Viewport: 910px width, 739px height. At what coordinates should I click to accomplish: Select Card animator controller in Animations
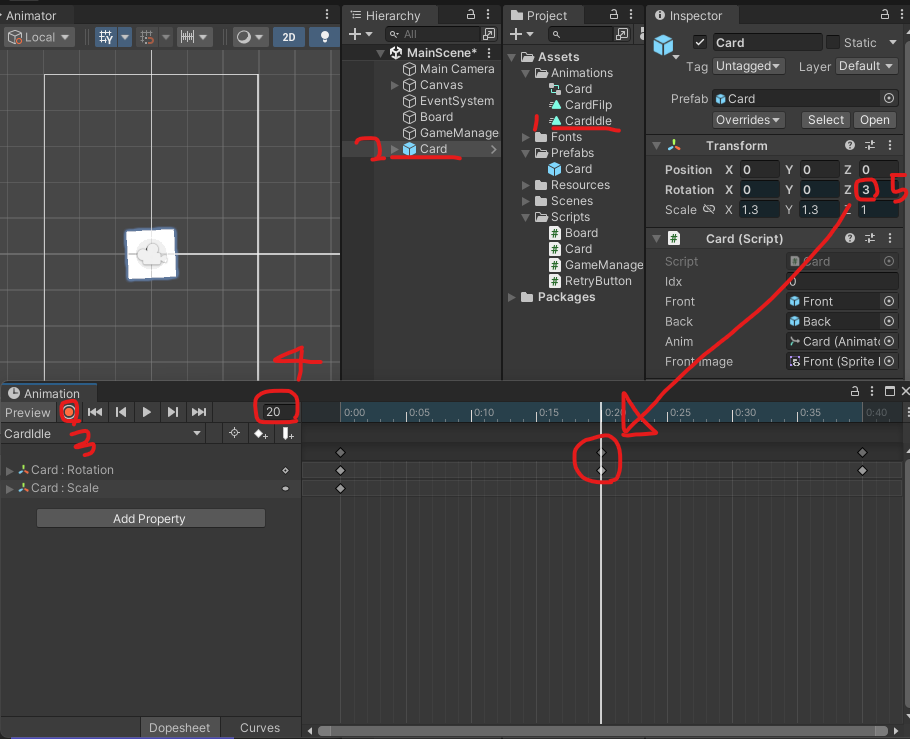(578, 89)
